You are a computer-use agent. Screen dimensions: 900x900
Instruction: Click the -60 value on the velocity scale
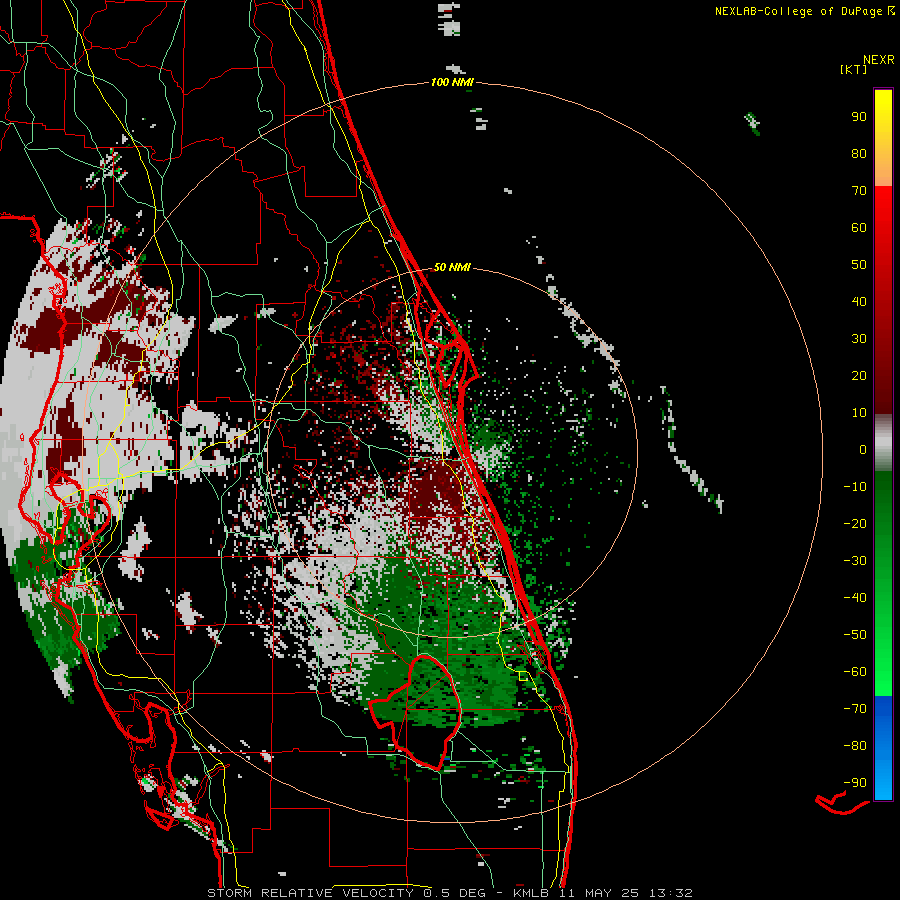855,672
